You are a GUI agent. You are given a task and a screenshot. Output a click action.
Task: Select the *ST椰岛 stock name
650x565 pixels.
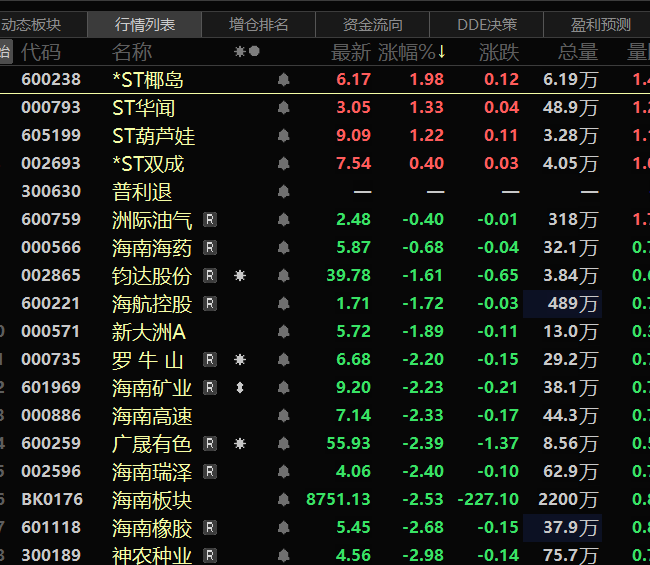[148, 80]
